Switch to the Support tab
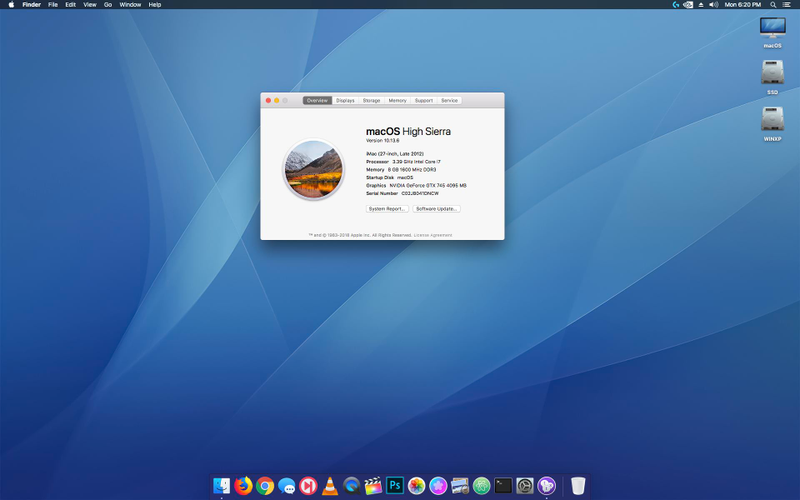Image resolution: width=800 pixels, height=500 pixels. 423,101
